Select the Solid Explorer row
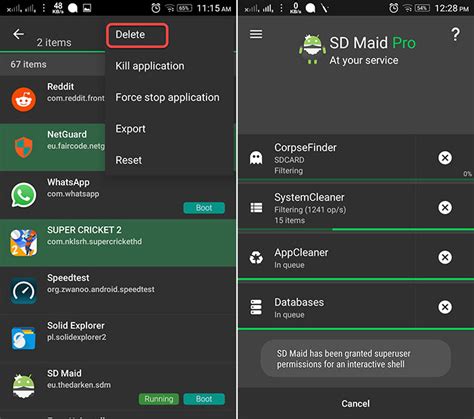 click(118, 338)
